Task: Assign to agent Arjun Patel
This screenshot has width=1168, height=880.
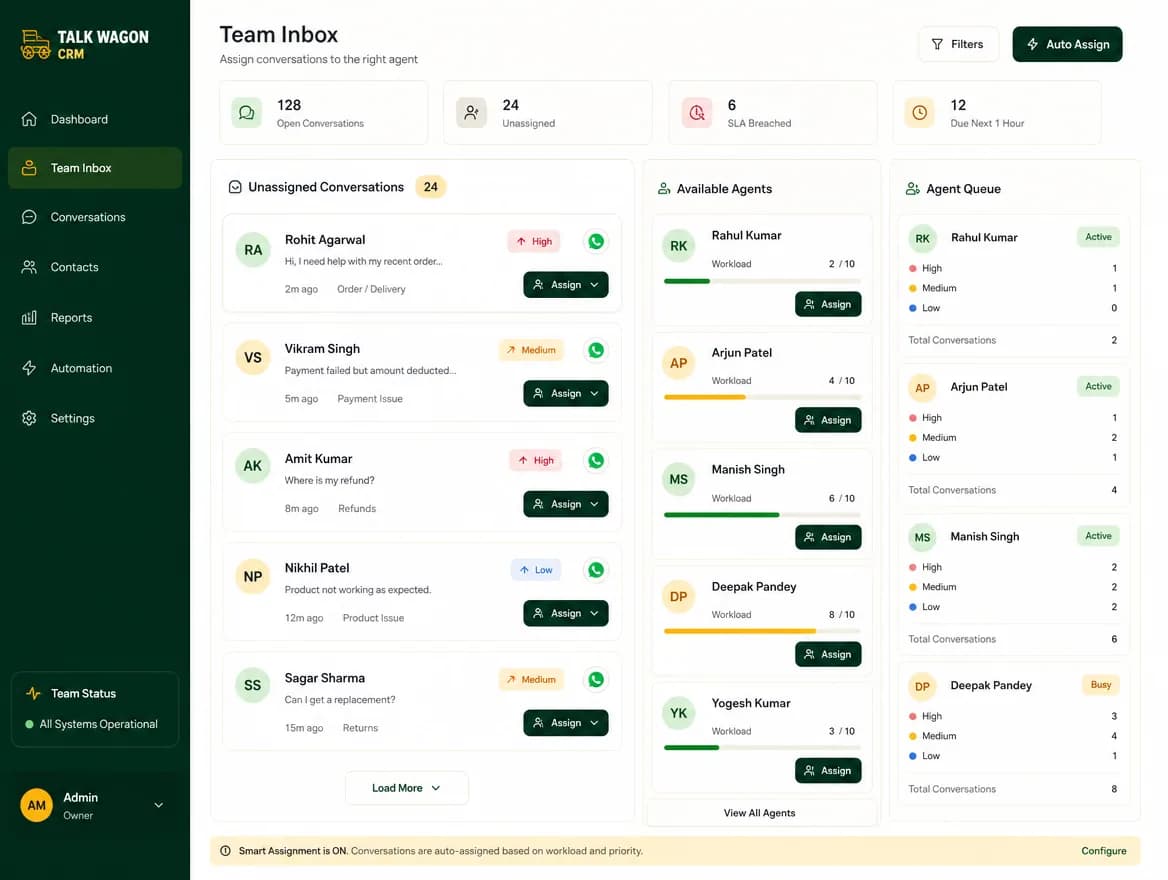Action: click(828, 420)
